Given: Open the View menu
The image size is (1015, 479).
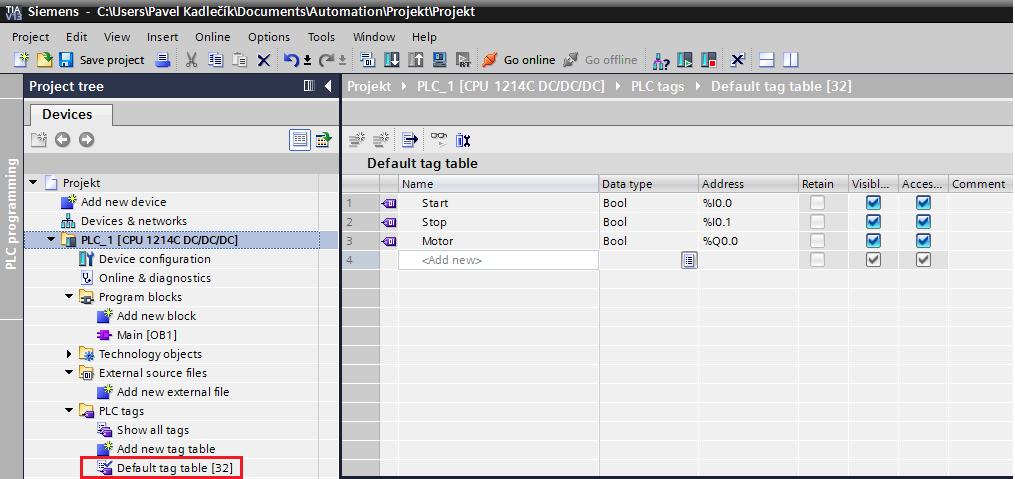Looking at the screenshot, I should coord(117,37).
